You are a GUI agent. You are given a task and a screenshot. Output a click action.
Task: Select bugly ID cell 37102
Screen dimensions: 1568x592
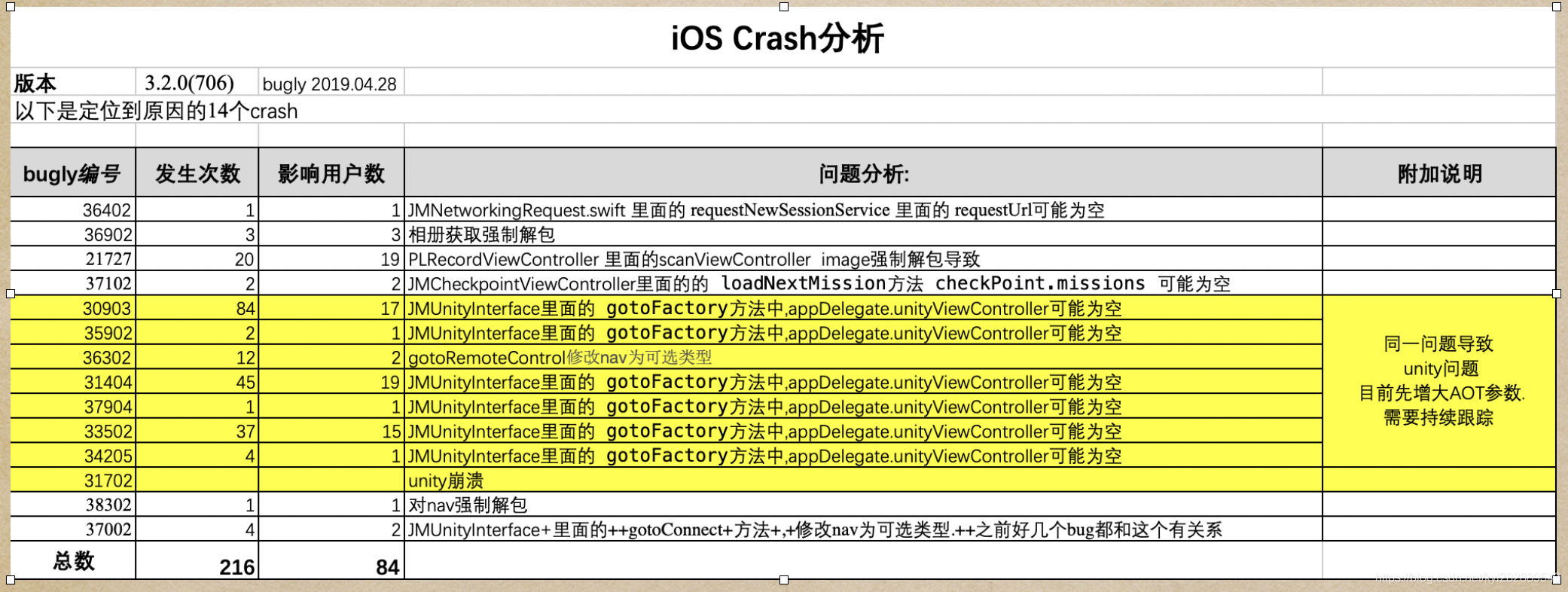pos(73,283)
